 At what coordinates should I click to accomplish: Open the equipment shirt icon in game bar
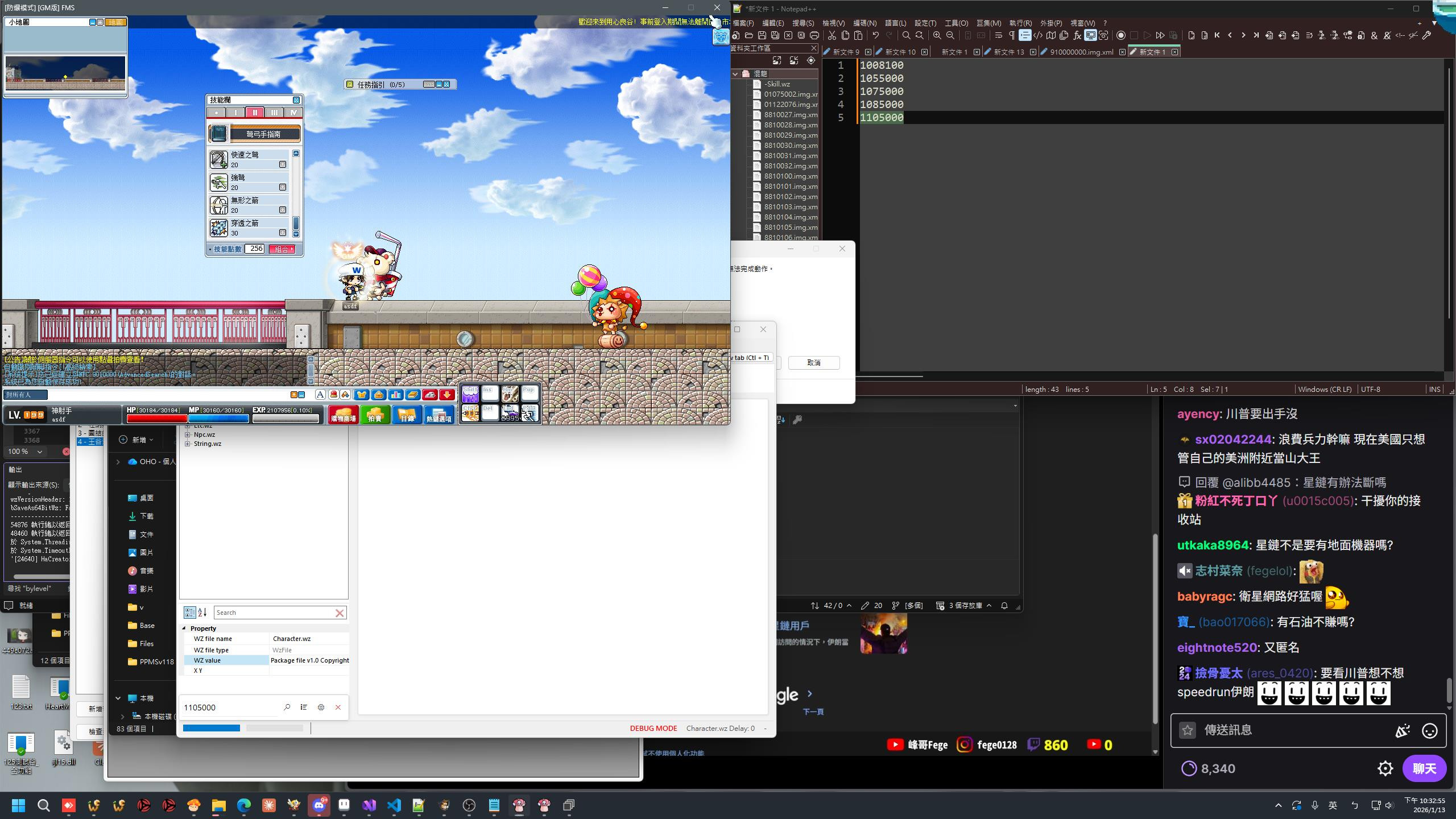point(362,395)
